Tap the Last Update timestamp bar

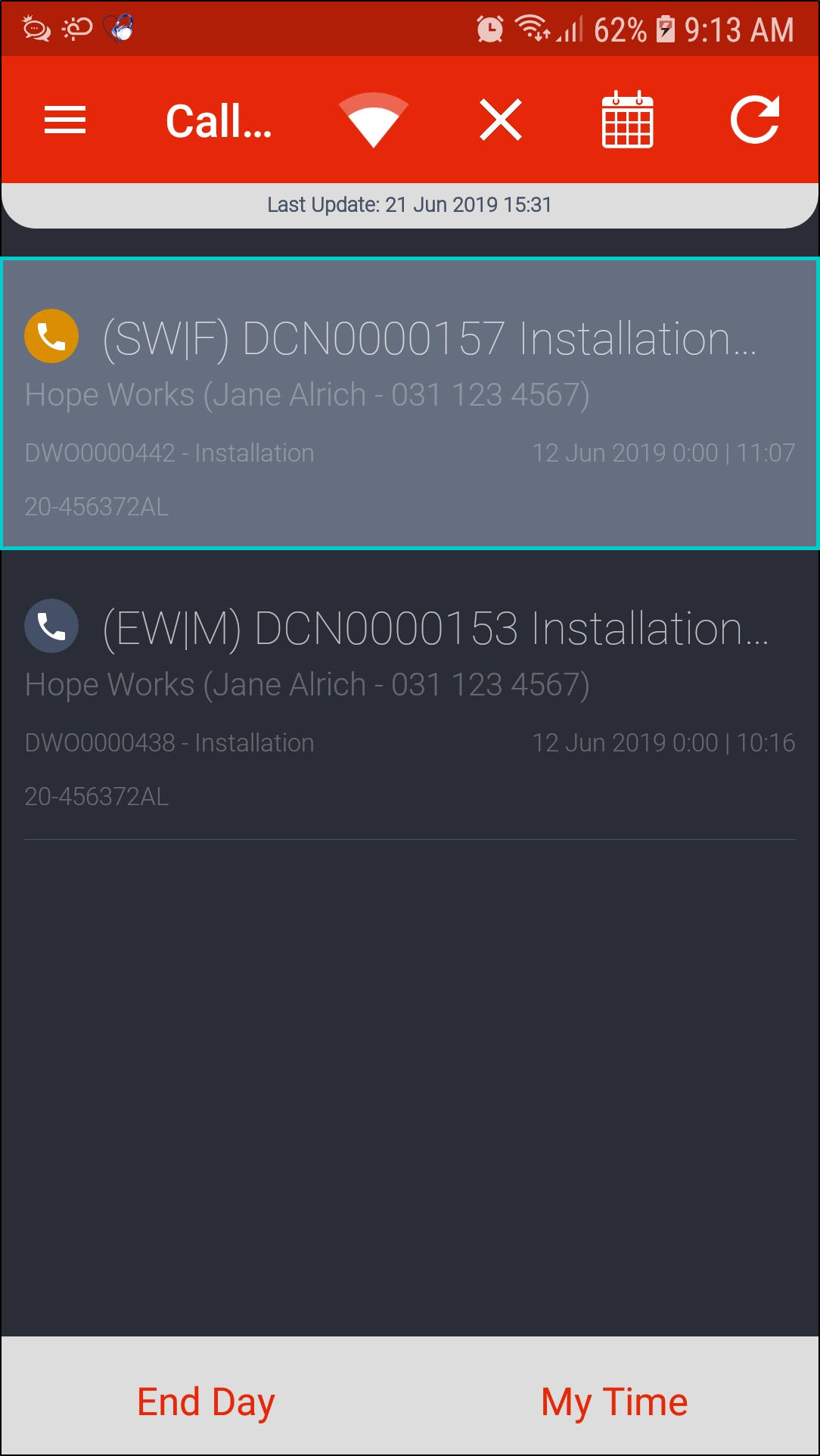(410, 205)
